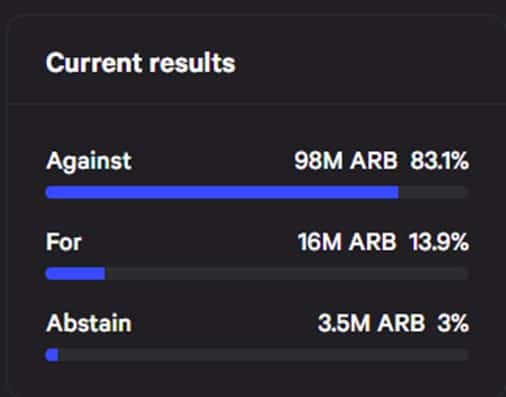The image size is (506, 397).
Task: Select the Against vote label
Action: [89, 161]
